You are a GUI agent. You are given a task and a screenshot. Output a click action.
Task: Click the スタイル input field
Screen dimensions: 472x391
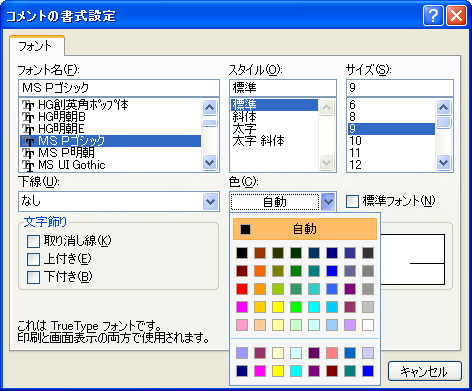[283, 88]
